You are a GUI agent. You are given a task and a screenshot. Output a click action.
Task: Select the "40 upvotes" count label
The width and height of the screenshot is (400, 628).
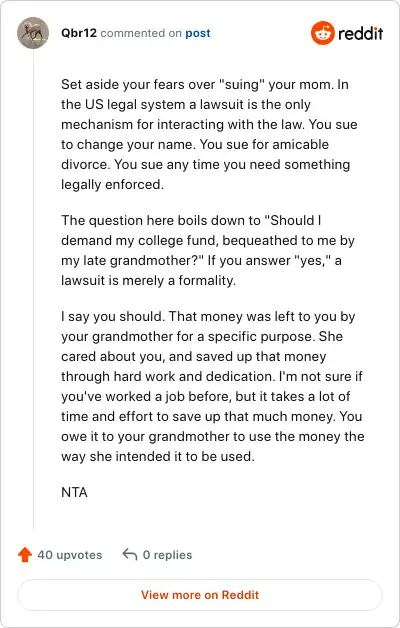pyautogui.click(x=70, y=555)
